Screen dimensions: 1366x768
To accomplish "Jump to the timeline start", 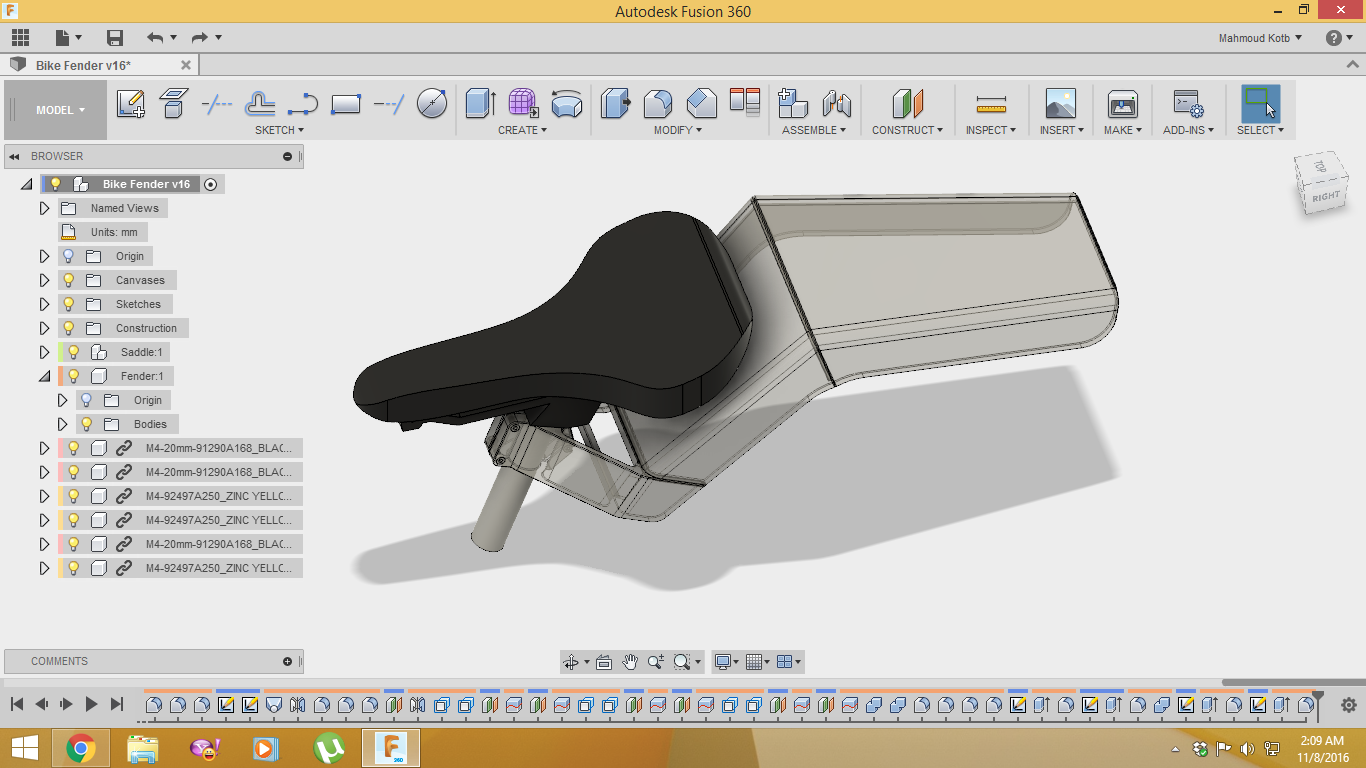I will [x=17, y=705].
